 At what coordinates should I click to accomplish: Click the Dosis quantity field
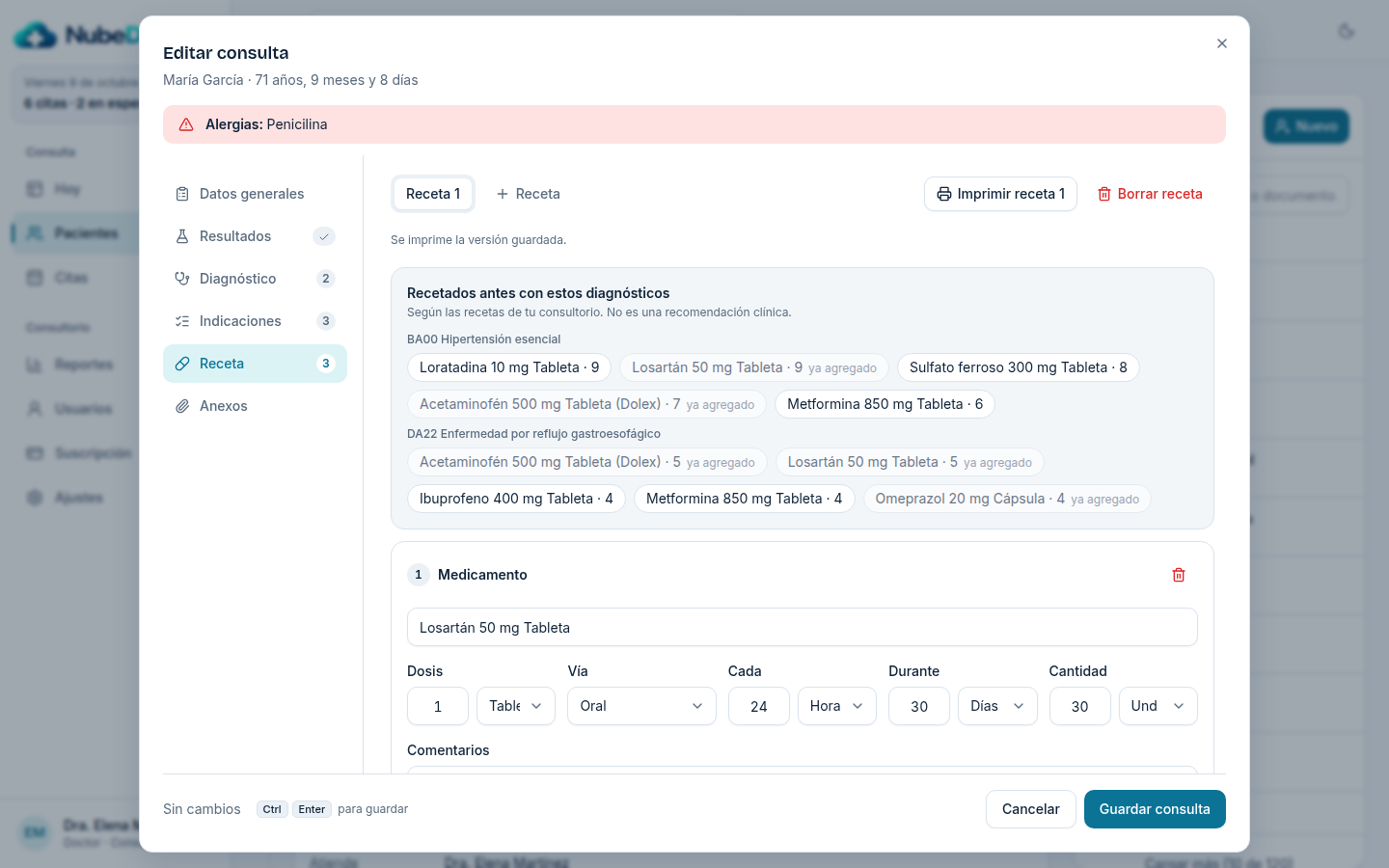(438, 706)
